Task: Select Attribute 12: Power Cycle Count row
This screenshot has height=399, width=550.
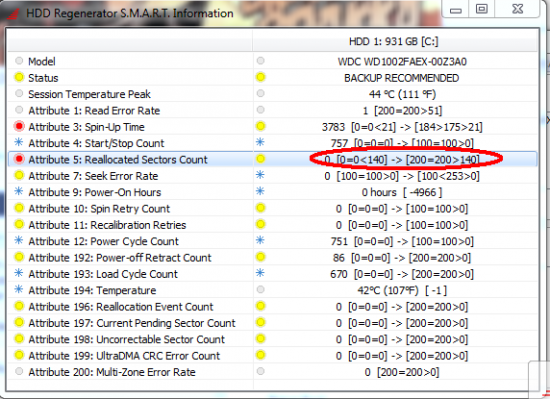Action: tap(273, 241)
